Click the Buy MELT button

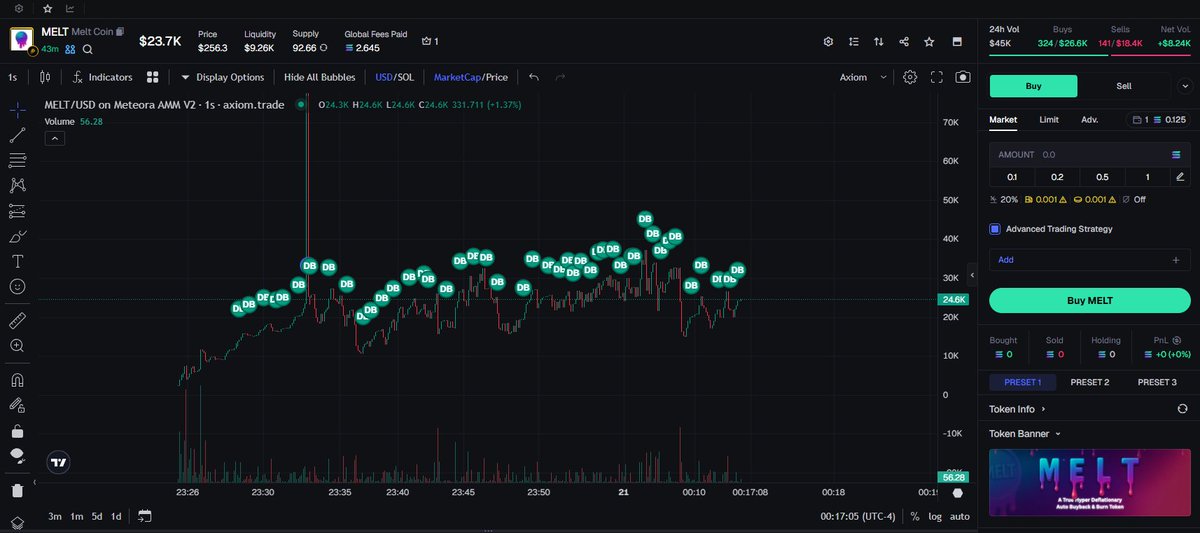[1089, 300]
